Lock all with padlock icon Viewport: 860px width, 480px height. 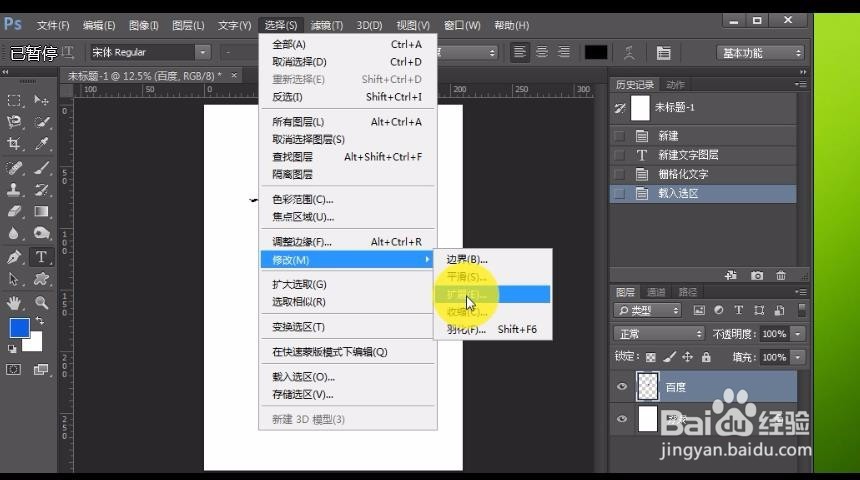point(706,358)
